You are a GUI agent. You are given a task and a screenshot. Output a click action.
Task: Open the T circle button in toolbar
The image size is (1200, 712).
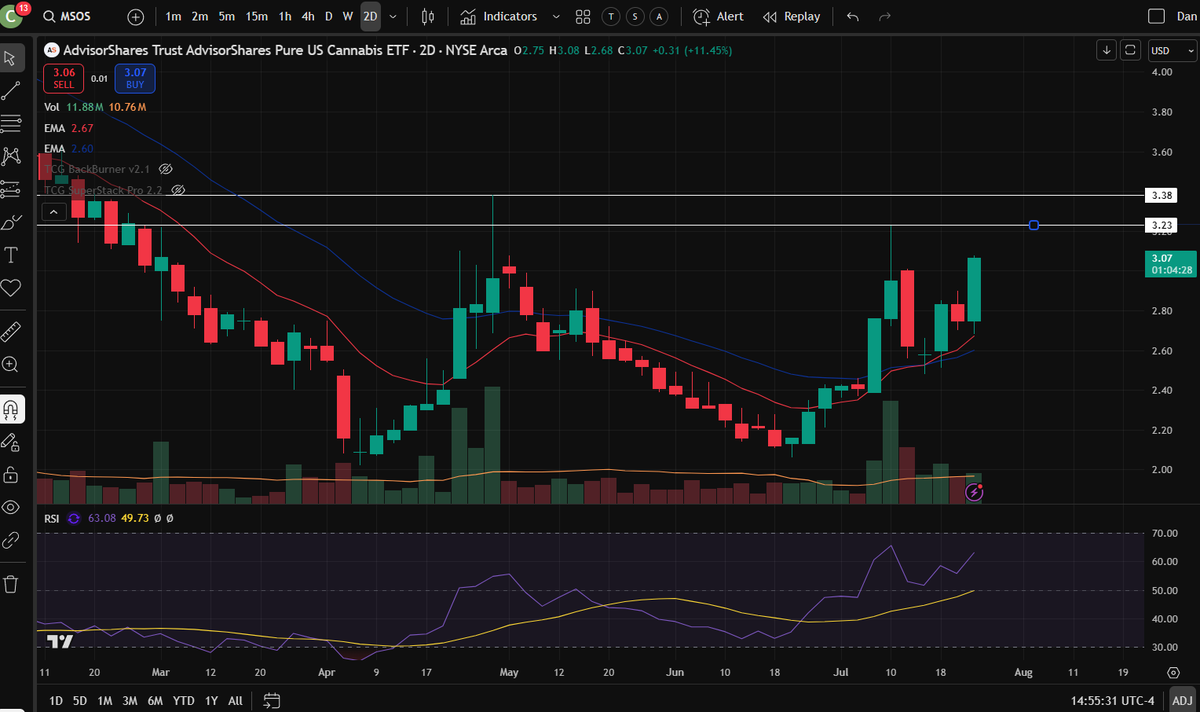(x=611, y=16)
